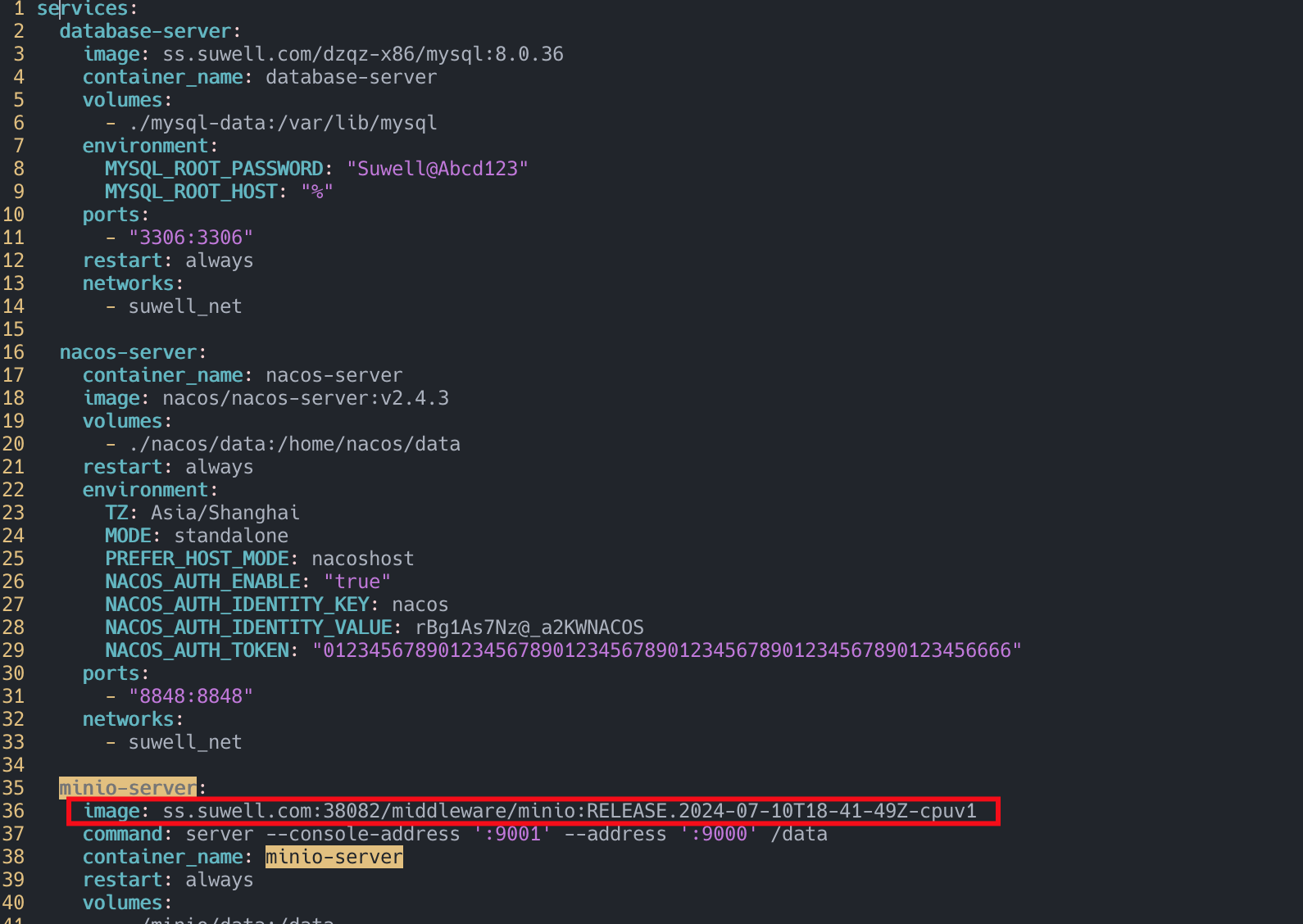The width and height of the screenshot is (1303, 924).
Task: Click the "MYSQL_ROOT_HOST" key
Action: (x=191, y=192)
